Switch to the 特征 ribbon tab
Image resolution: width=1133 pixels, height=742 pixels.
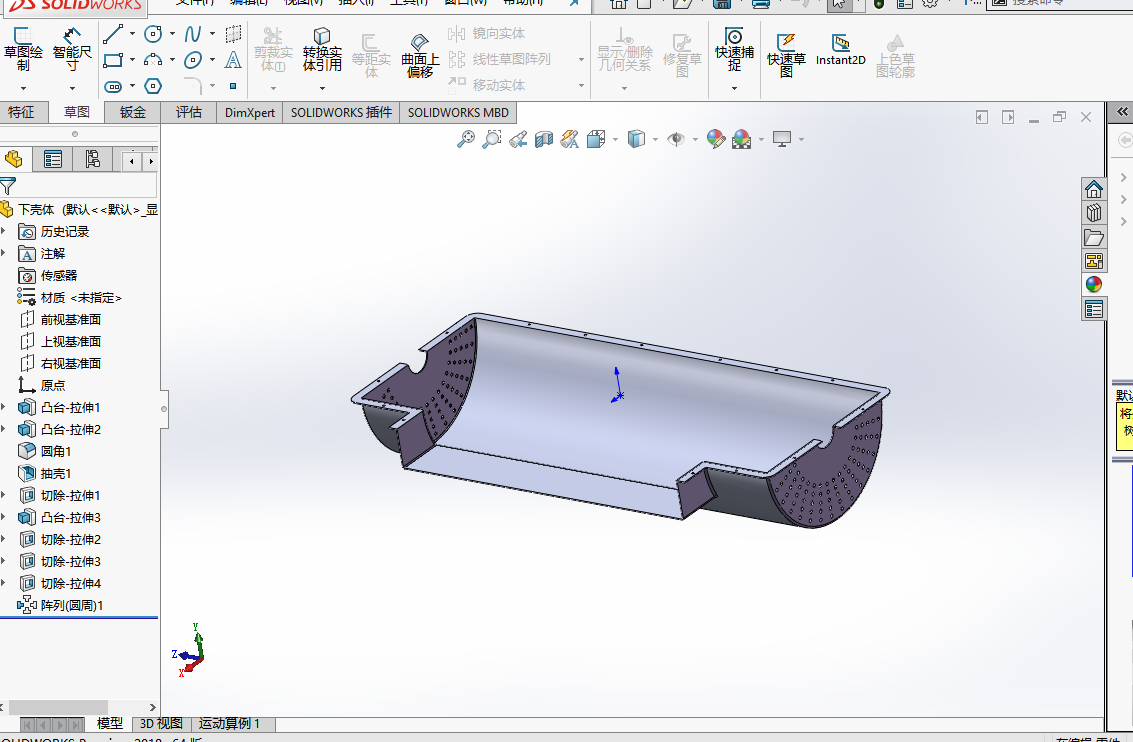point(21,112)
